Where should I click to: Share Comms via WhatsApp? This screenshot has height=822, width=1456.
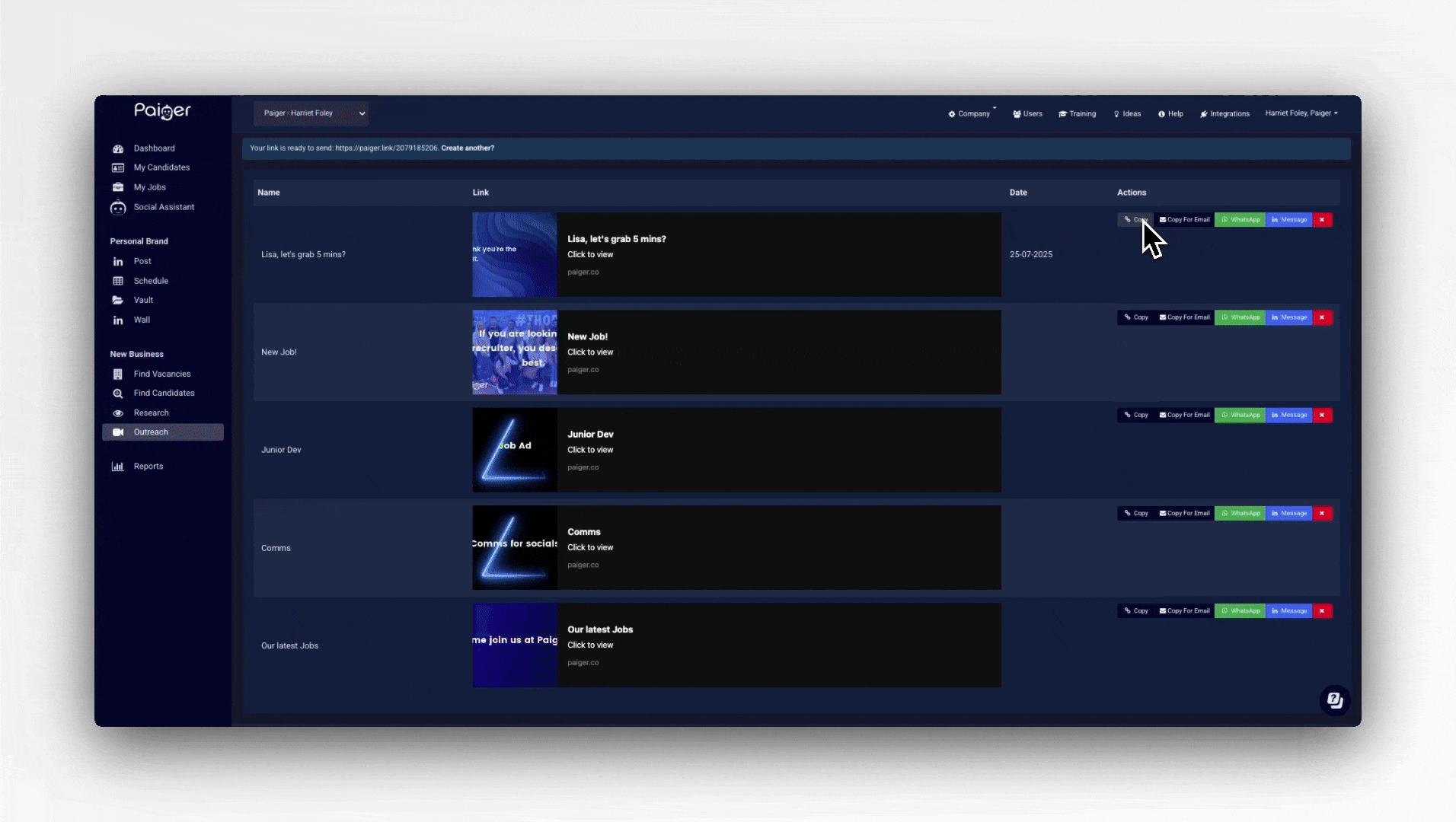click(x=1240, y=513)
